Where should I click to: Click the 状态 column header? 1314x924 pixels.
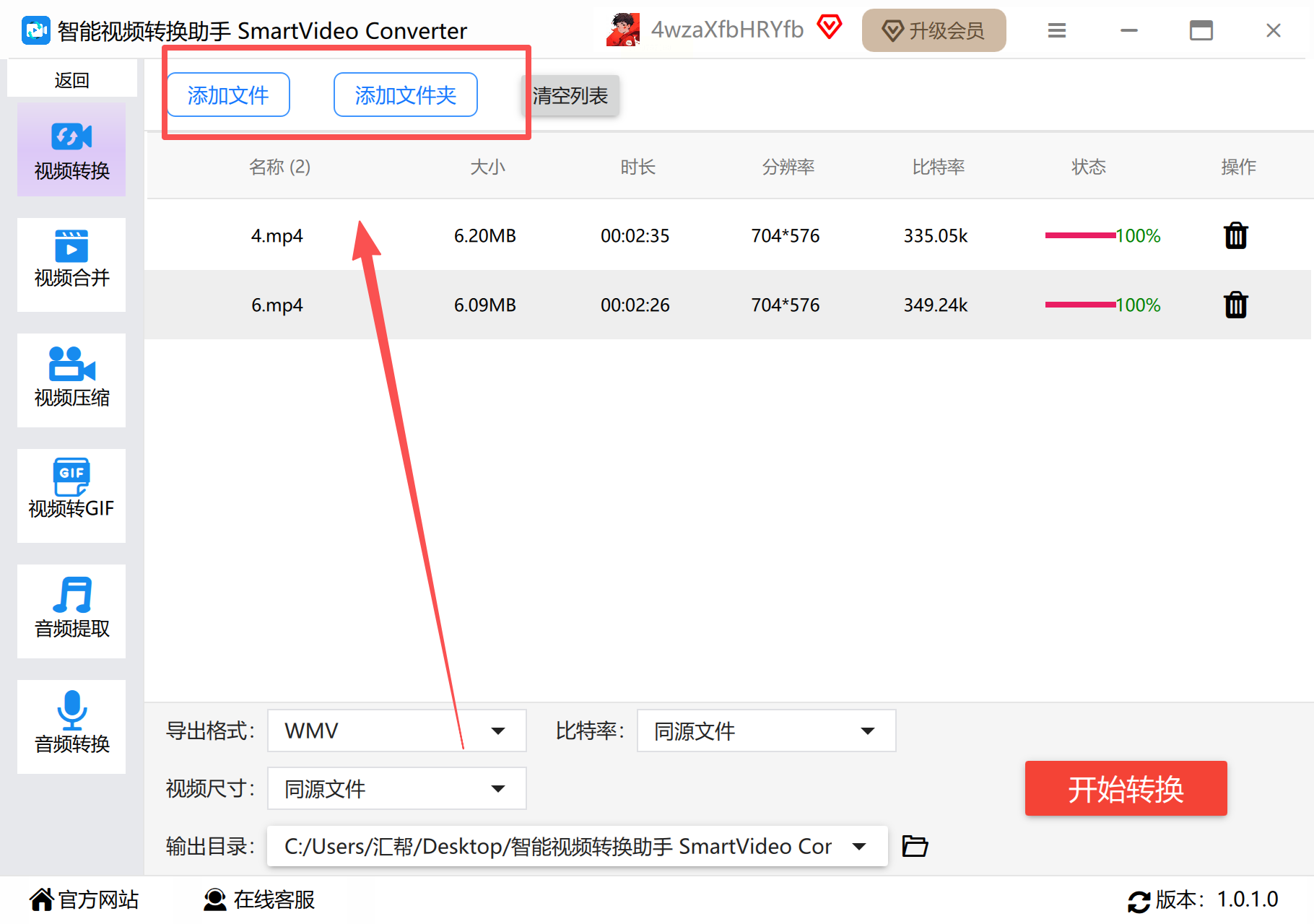(1089, 167)
